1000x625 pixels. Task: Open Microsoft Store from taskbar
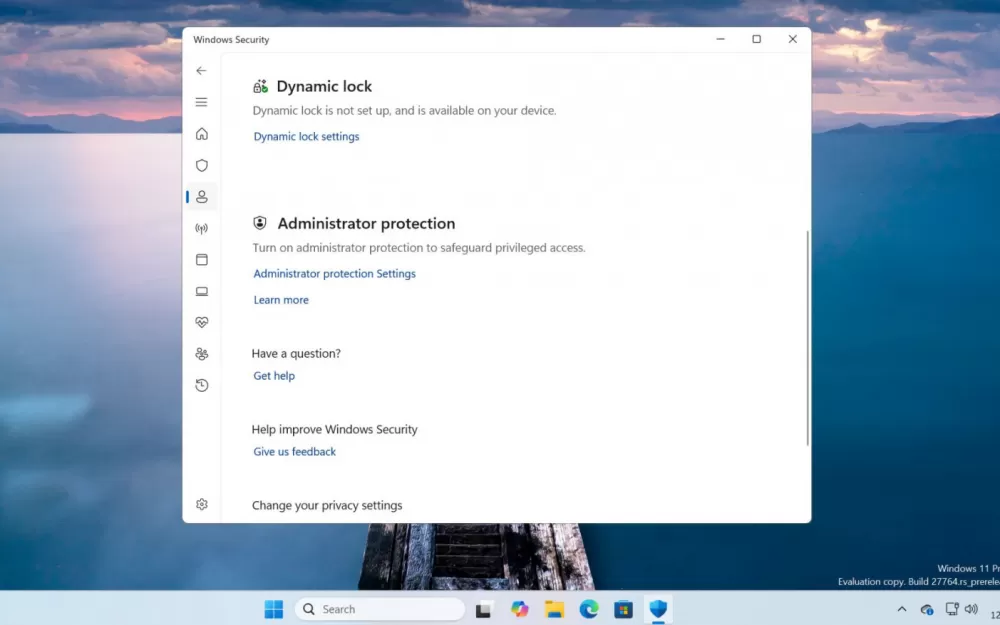[623, 609]
